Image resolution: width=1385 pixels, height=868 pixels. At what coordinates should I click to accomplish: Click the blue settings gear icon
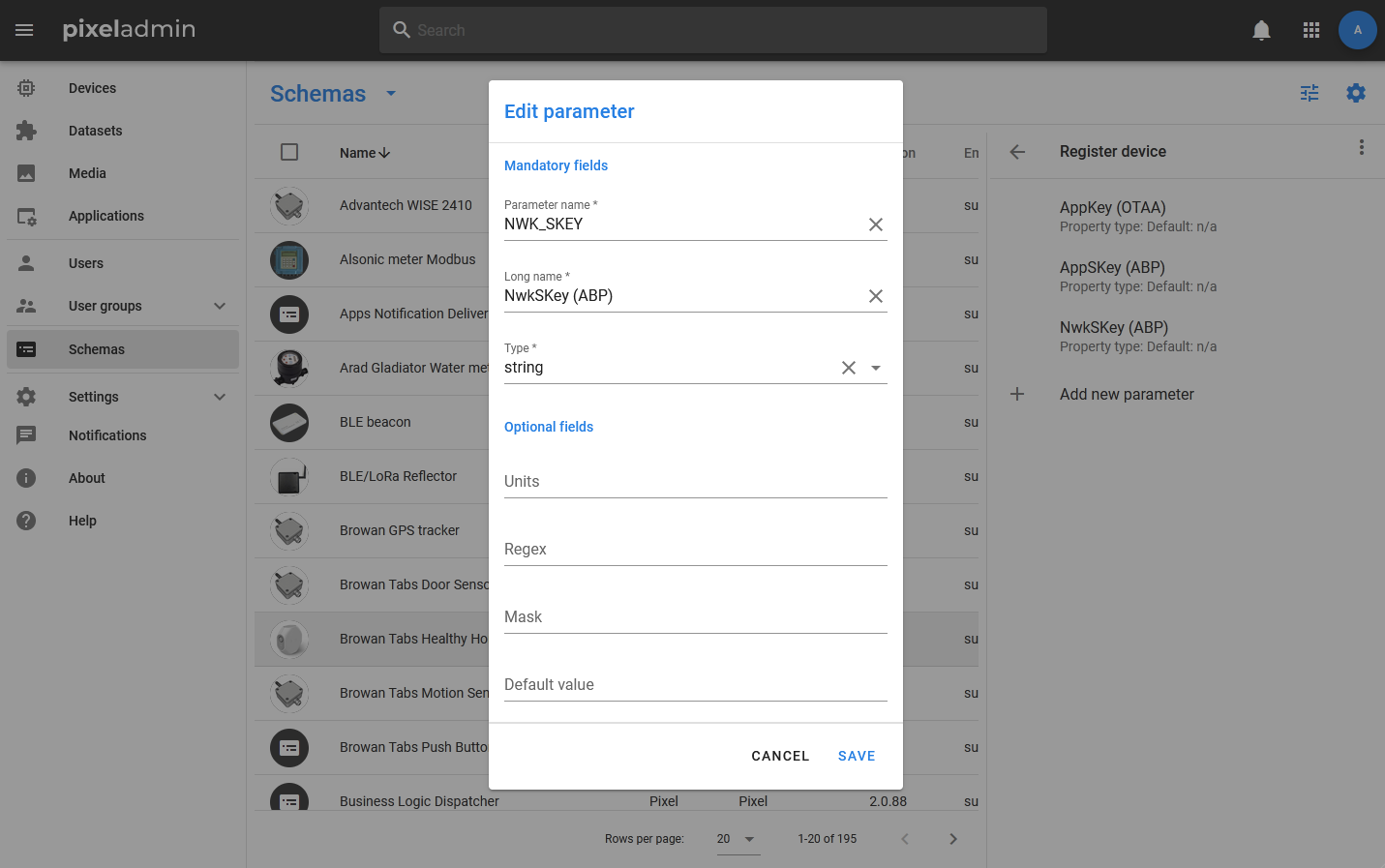click(x=1356, y=93)
